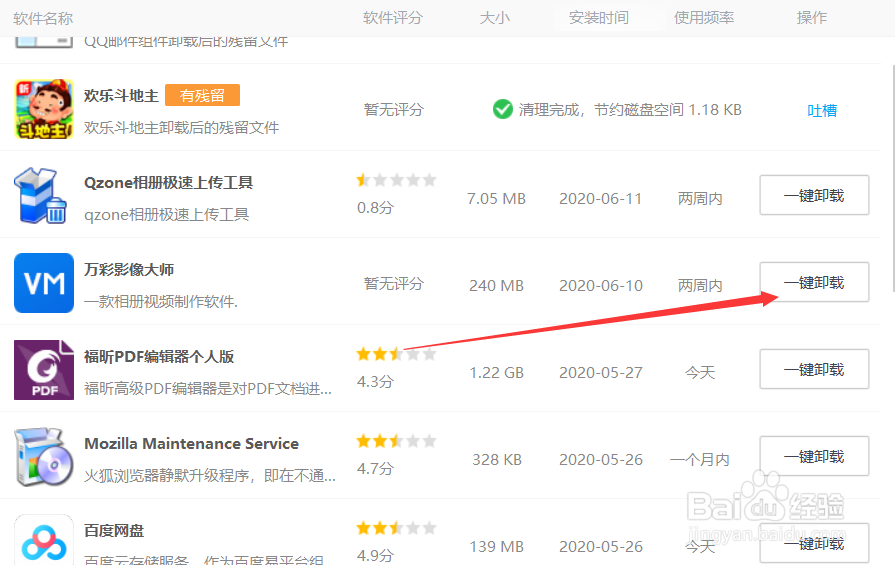Image resolution: width=895 pixels, height=565 pixels.
Task: Click the purple 福昕PDF编辑器 icon
Action: click(44, 370)
